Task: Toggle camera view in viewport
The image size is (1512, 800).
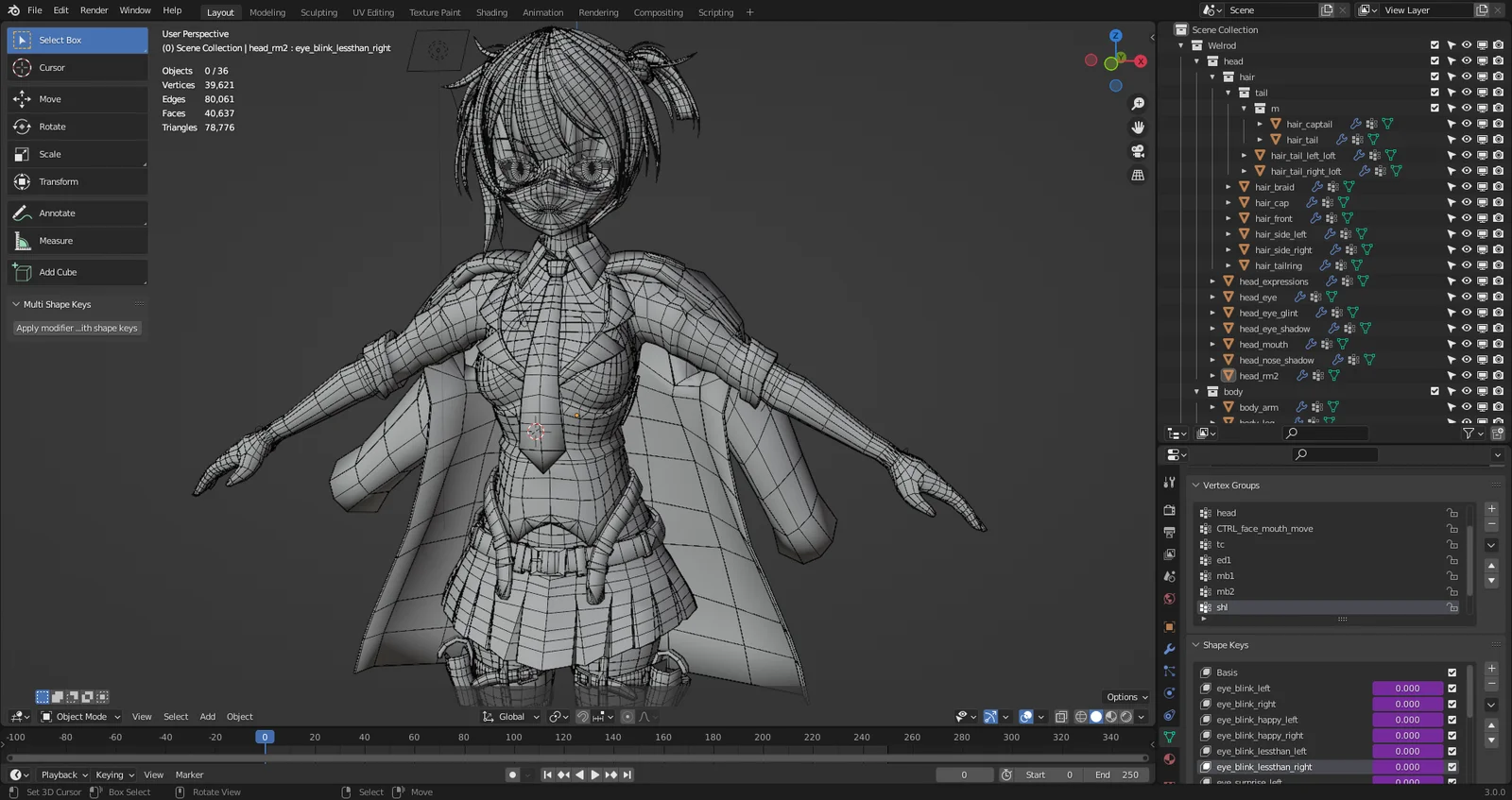Action: pyautogui.click(x=1138, y=151)
